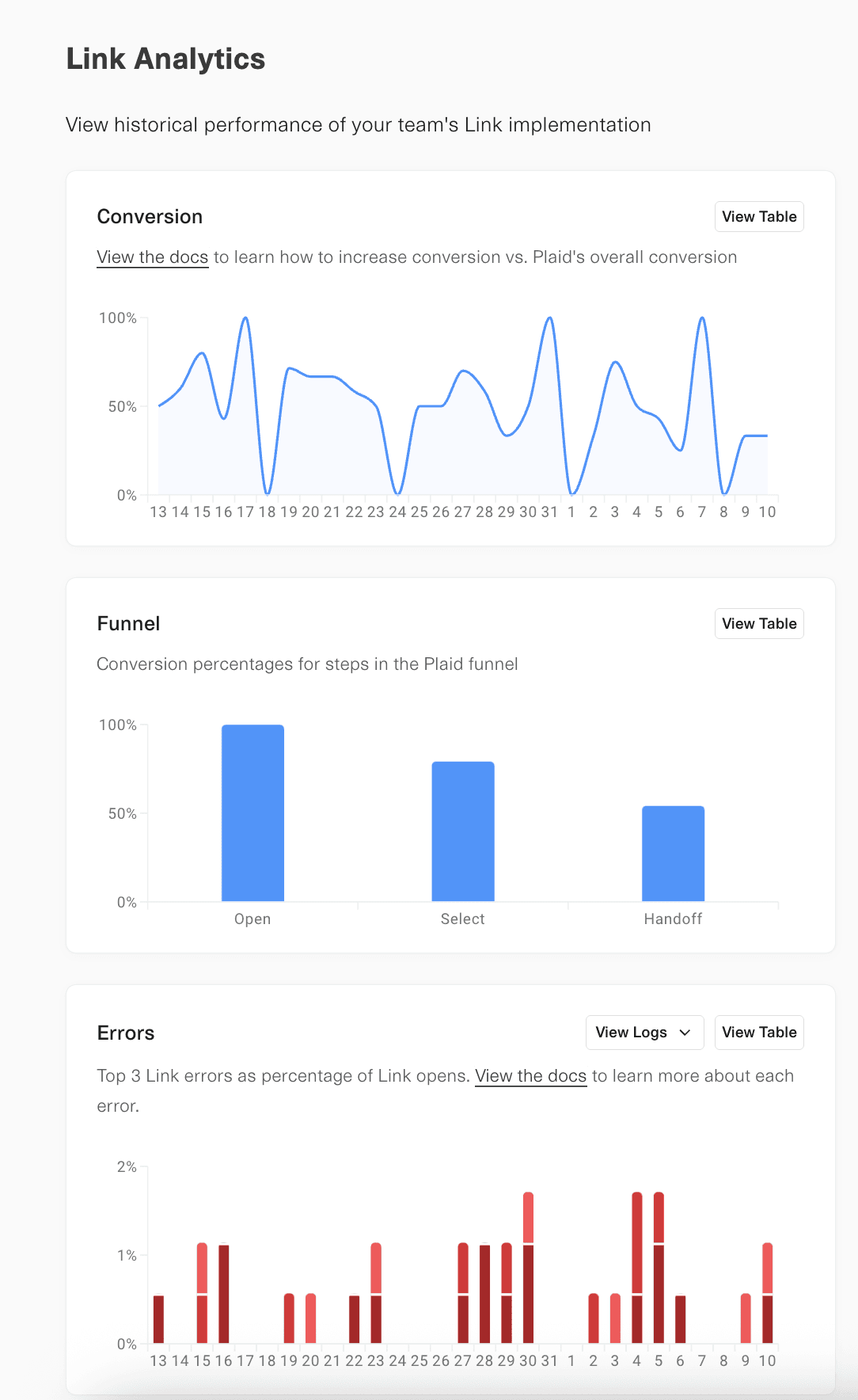Image resolution: width=858 pixels, height=1400 pixels.
Task: Open View Table in Errors card
Action: [759, 1032]
